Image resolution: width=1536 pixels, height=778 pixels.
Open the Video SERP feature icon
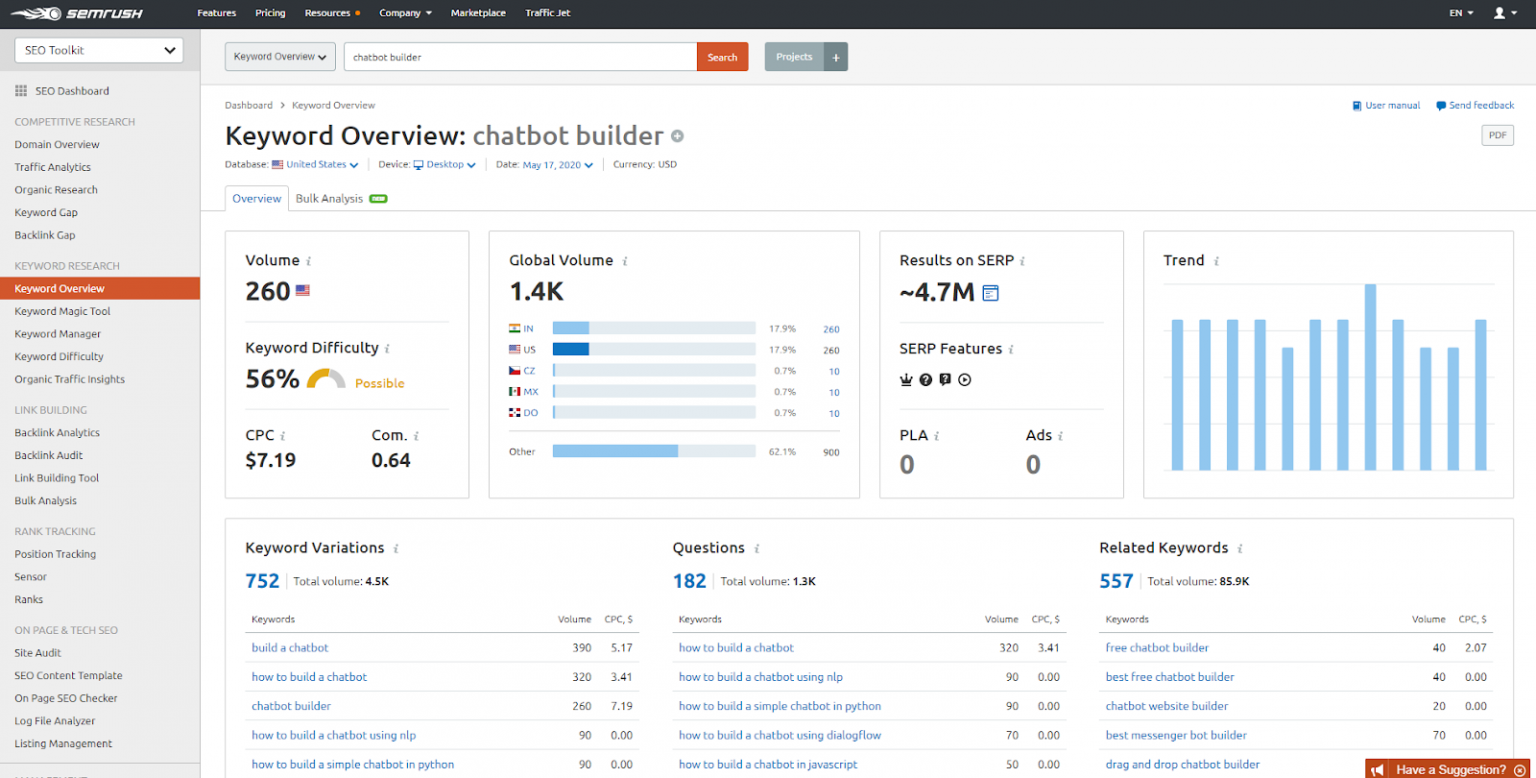coord(963,379)
